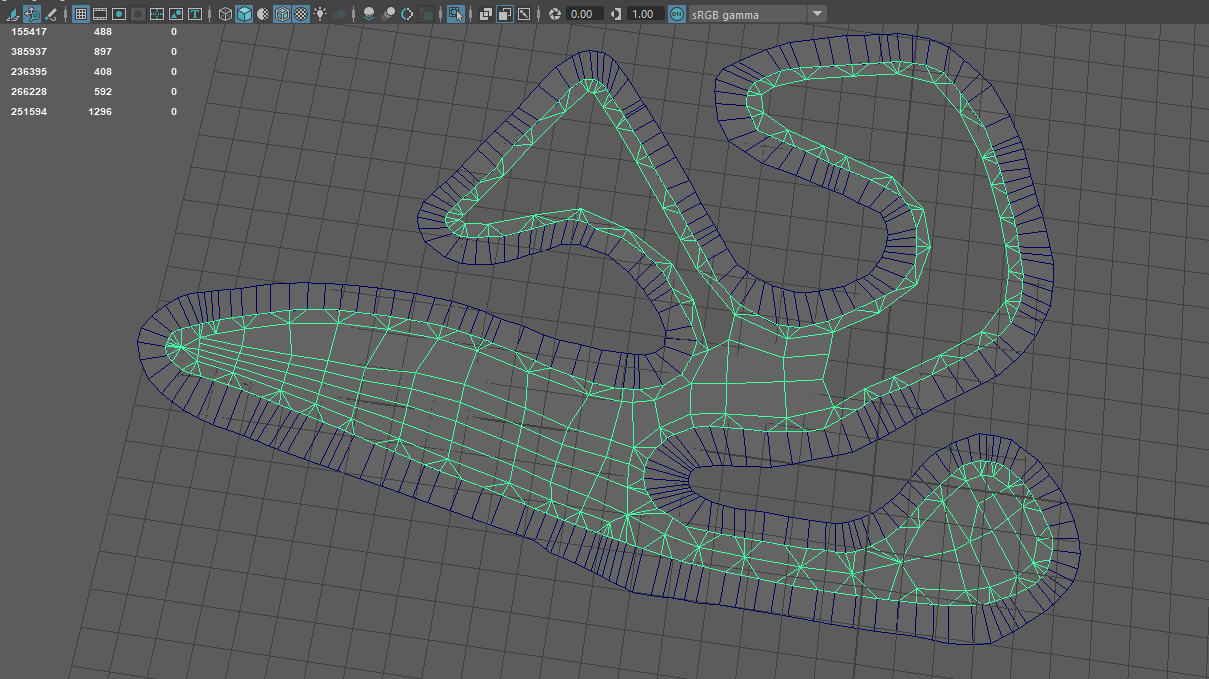The image size is (1209, 679).
Task: Toggle X-Ray display mode
Action: pyautogui.click(x=486, y=14)
